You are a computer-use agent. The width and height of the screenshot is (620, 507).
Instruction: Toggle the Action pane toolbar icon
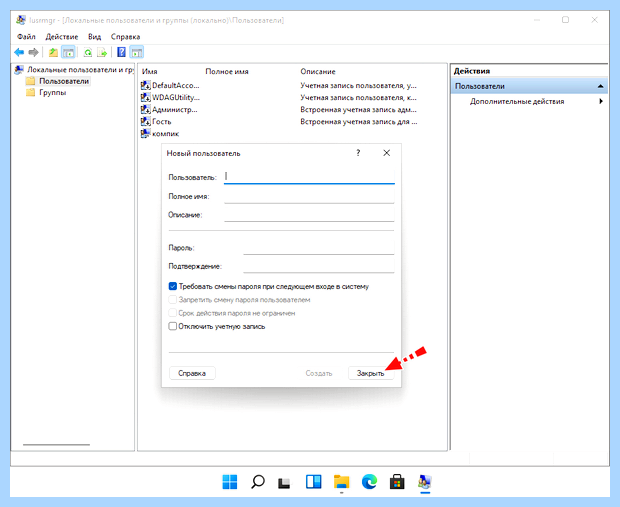(x=136, y=52)
